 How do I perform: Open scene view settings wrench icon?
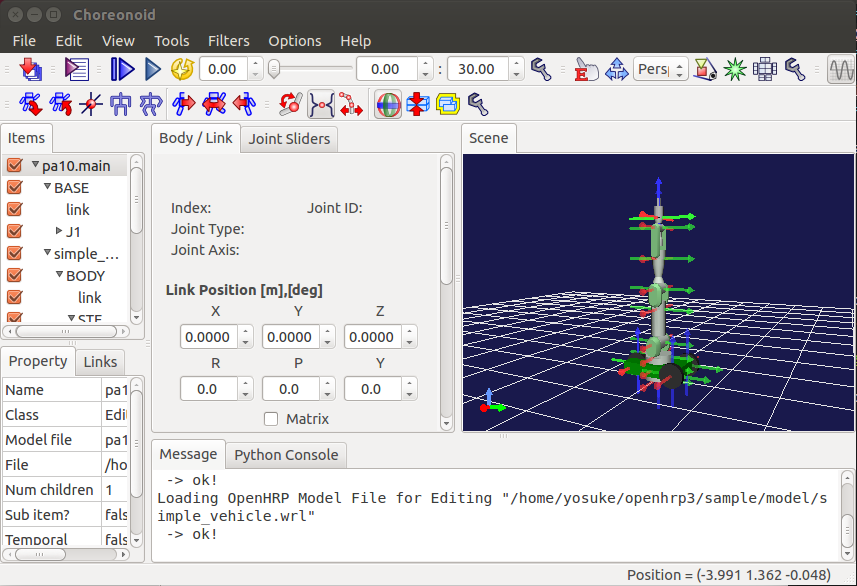795,69
